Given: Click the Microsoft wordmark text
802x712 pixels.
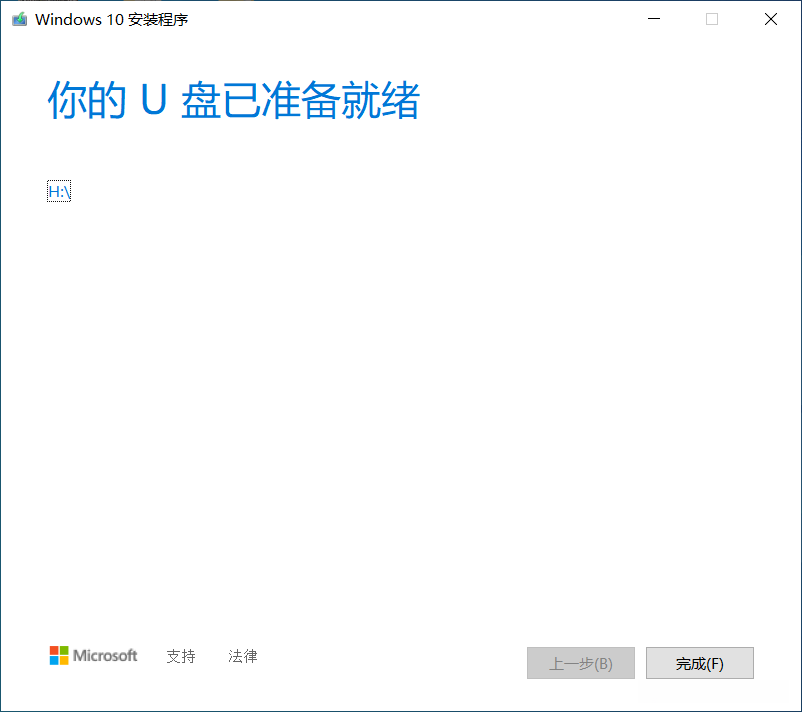Looking at the screenshot, I should (105, 655).
